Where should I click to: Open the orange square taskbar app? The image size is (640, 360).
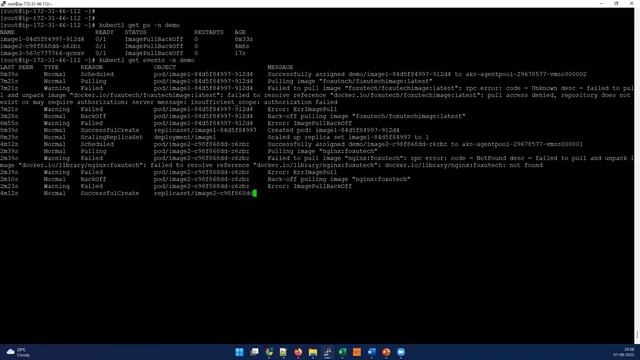(x=357, y=352)
